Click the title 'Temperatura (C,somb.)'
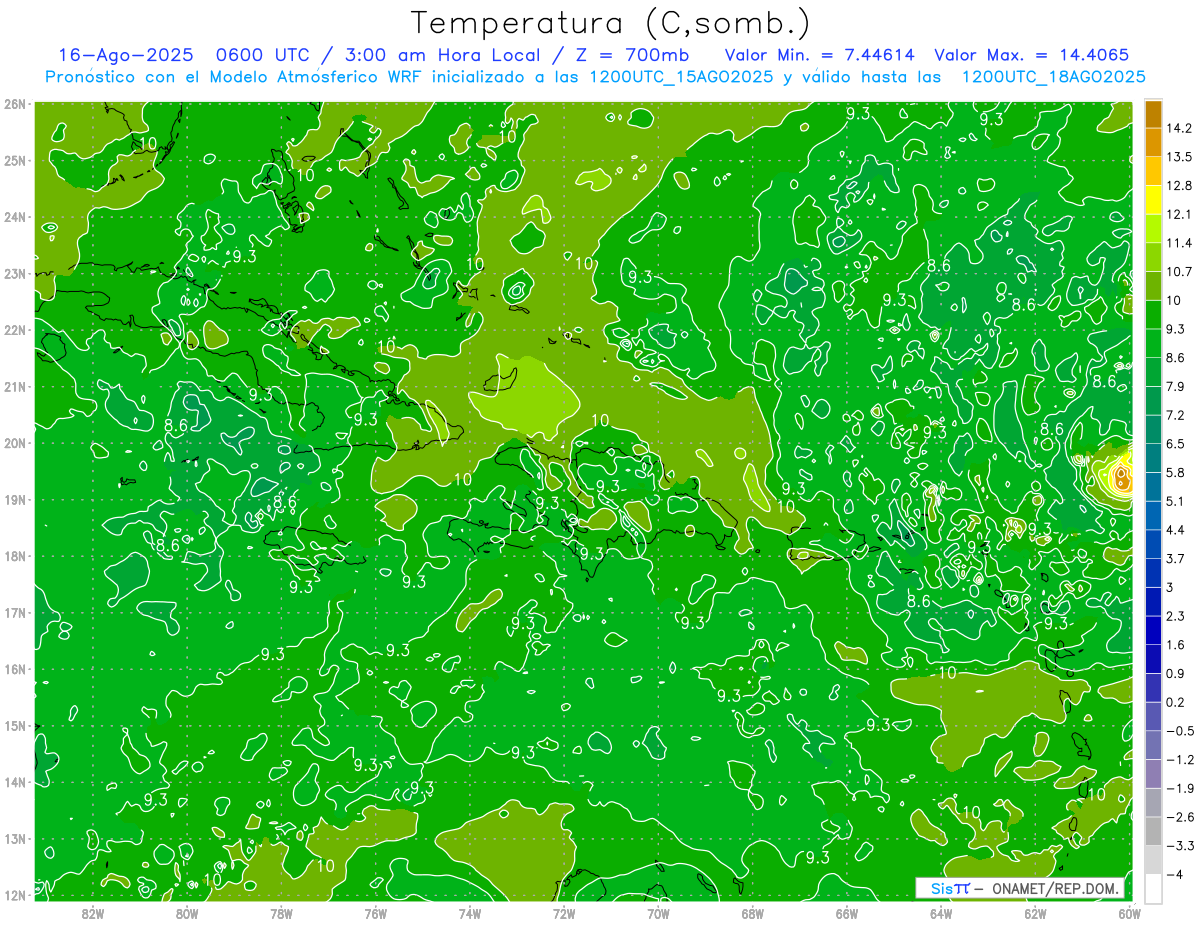Image resolution: width=1200 pixels, height=927 pixels. coord(610,23)
